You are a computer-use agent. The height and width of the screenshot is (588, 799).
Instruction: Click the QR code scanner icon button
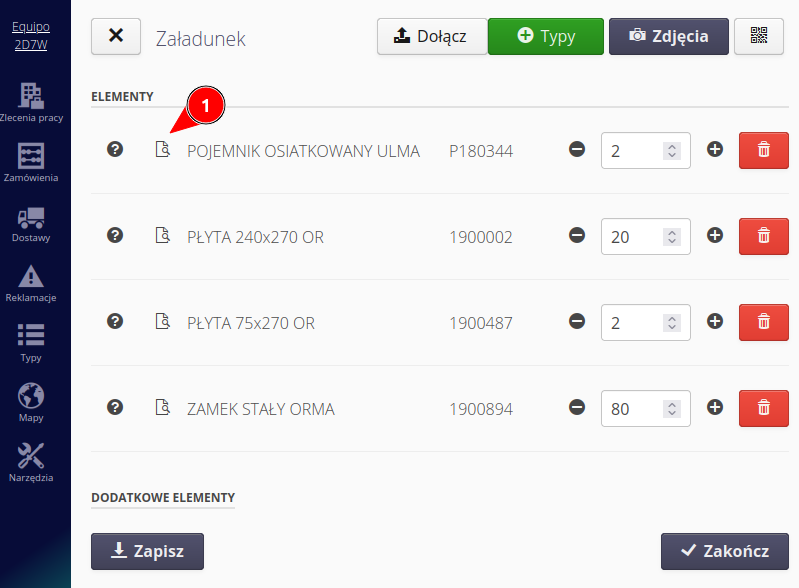coord(759,36)
